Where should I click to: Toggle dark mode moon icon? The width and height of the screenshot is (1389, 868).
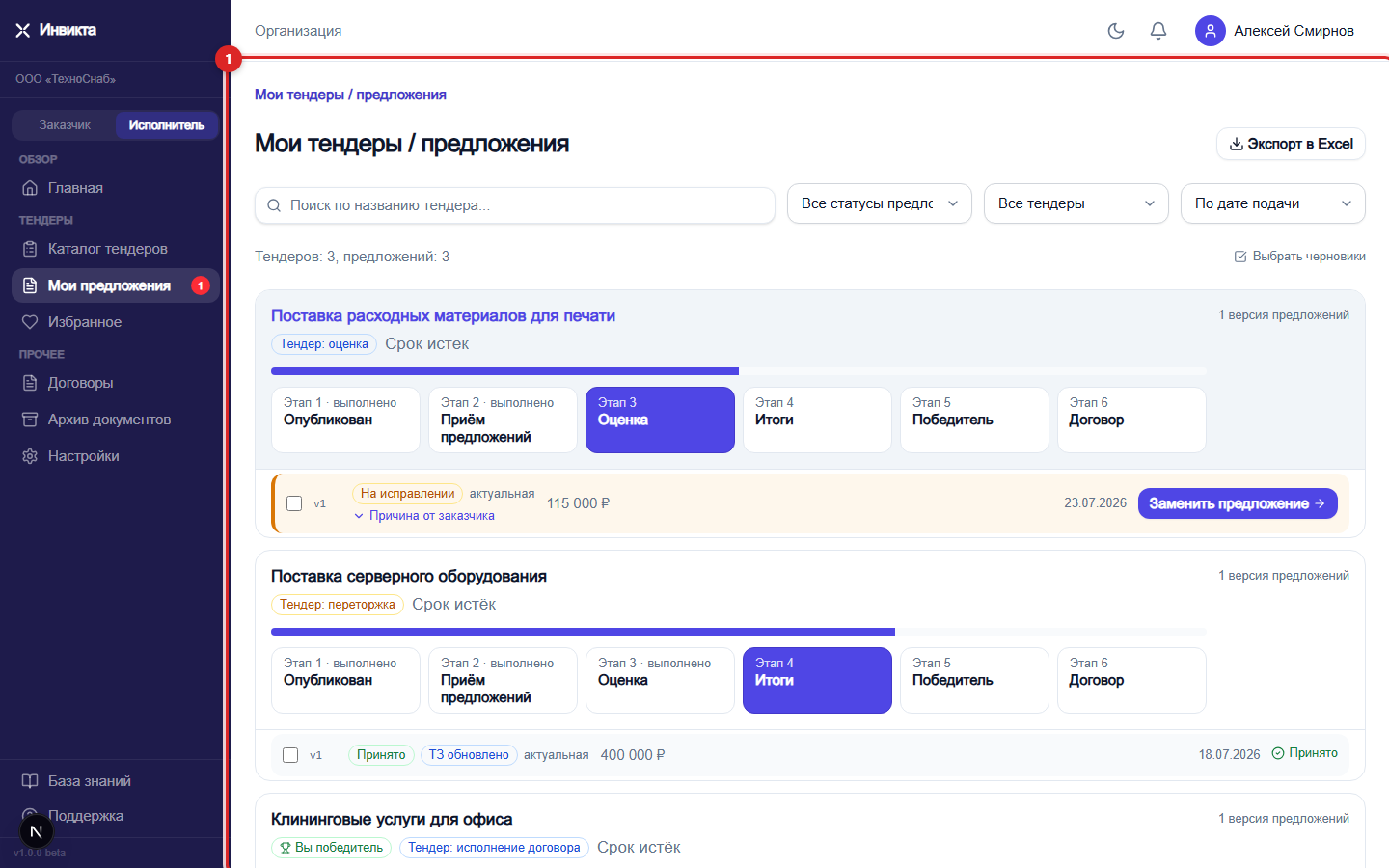pos(1116,31)
